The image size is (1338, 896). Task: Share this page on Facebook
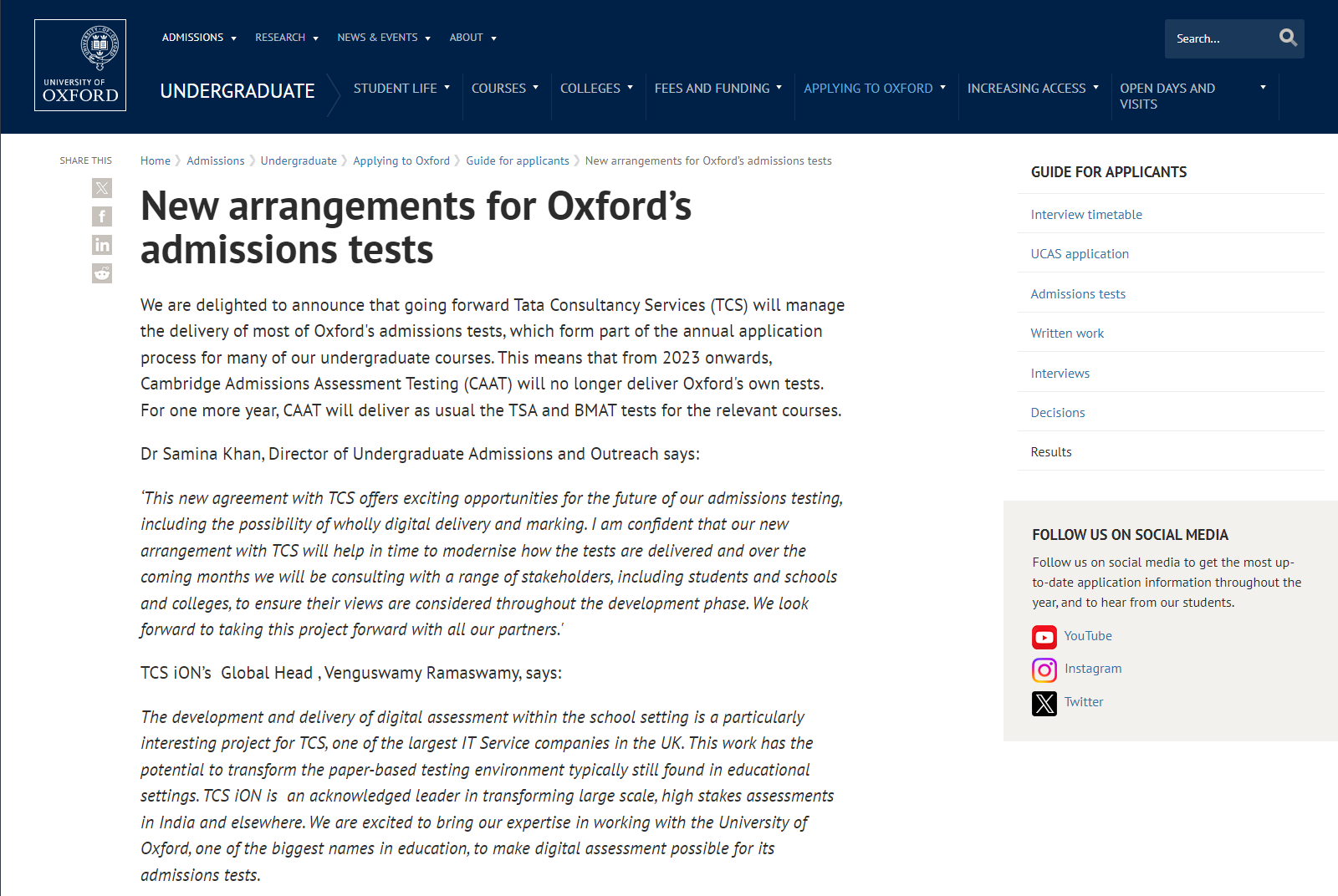(102, 216)
